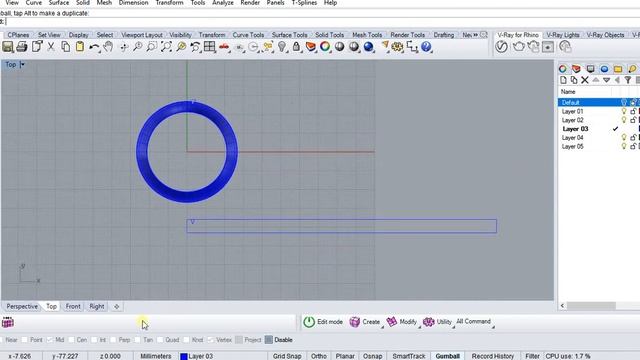Toggle the Point osnap checkbox
640x360 pixels.
pos(24,340)
